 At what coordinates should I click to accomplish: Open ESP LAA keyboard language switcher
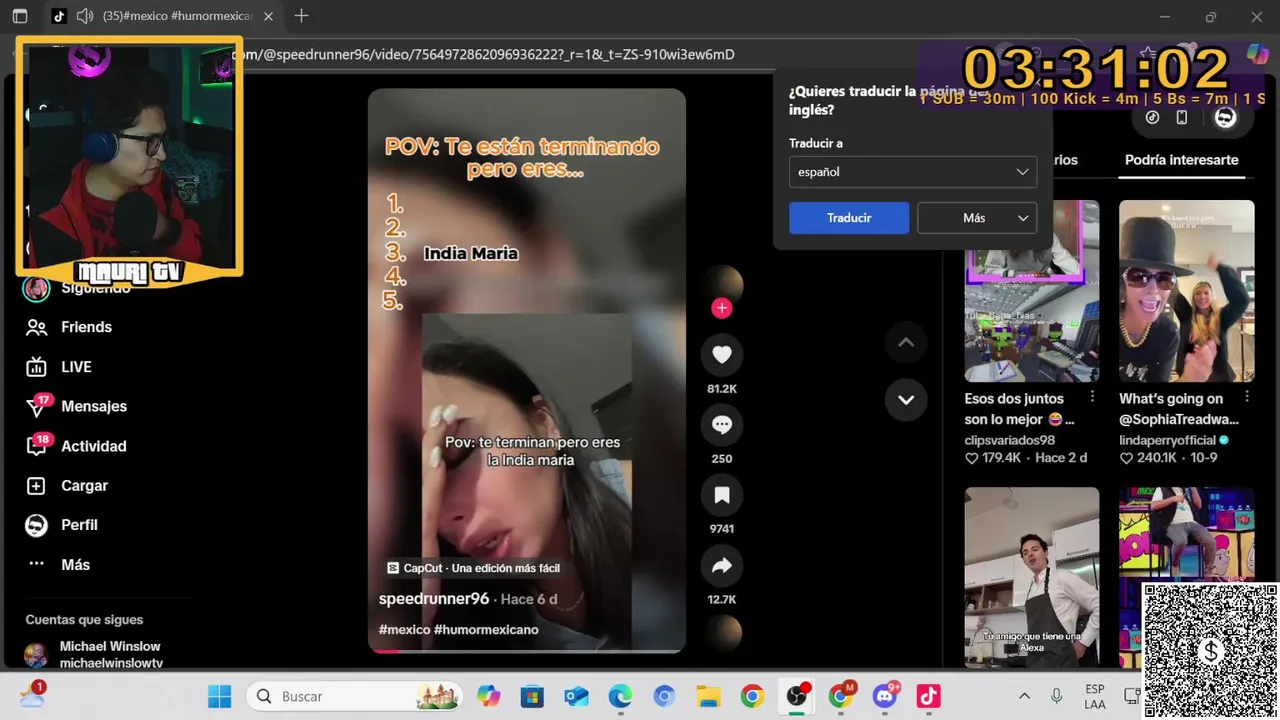(1094, 696)
